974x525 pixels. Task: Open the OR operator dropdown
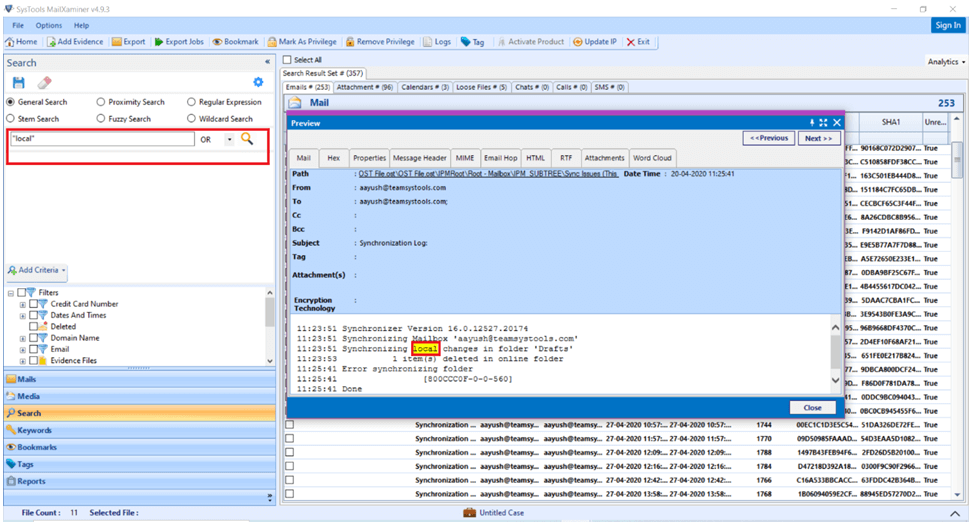point(229,140)
